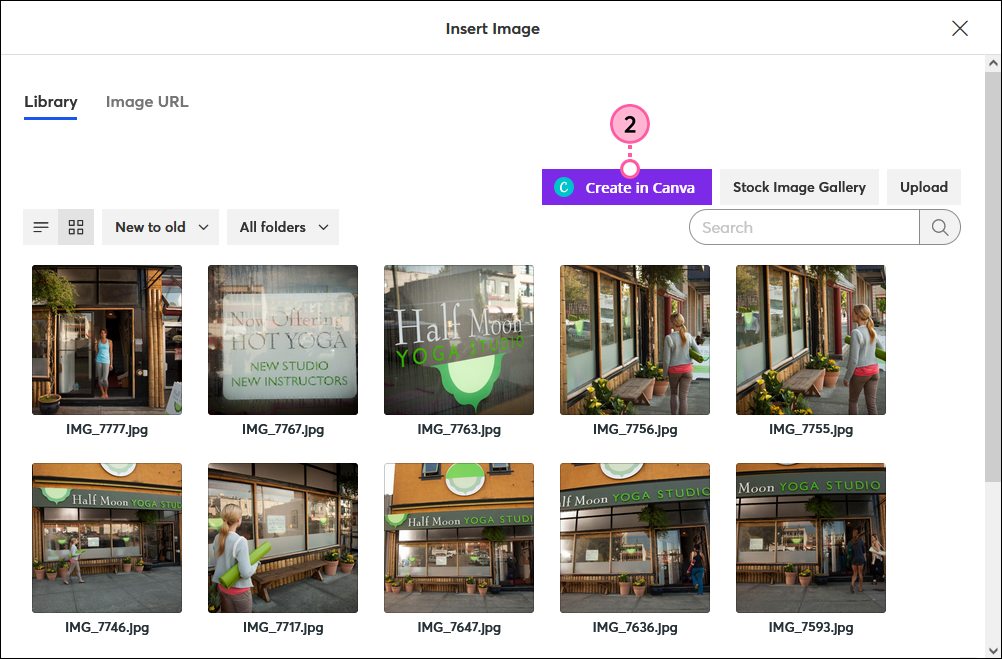The width and height of the screenshot is (1002, 659).
Task: Switch to grid view layout
Action: 76,227
